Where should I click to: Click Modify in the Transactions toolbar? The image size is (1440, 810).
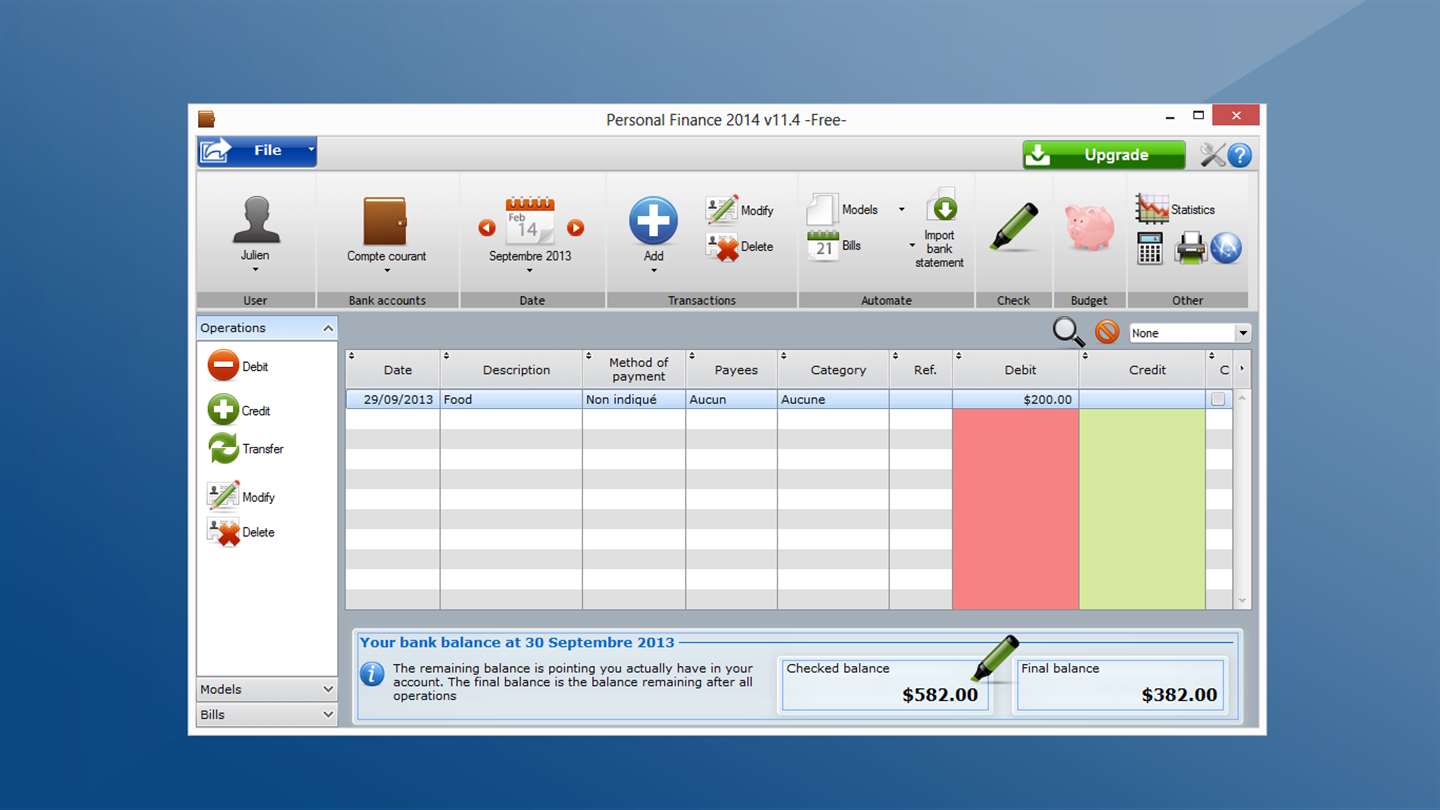[740, 210]
